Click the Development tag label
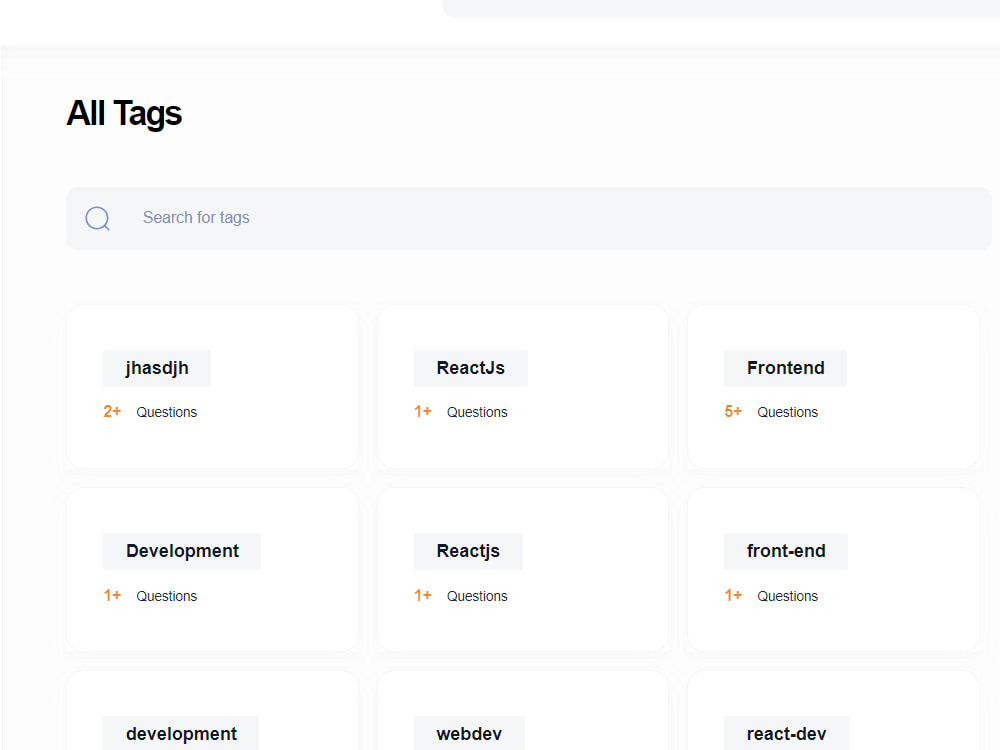The width and height of the screenshot is (1000, 750). 181,551
